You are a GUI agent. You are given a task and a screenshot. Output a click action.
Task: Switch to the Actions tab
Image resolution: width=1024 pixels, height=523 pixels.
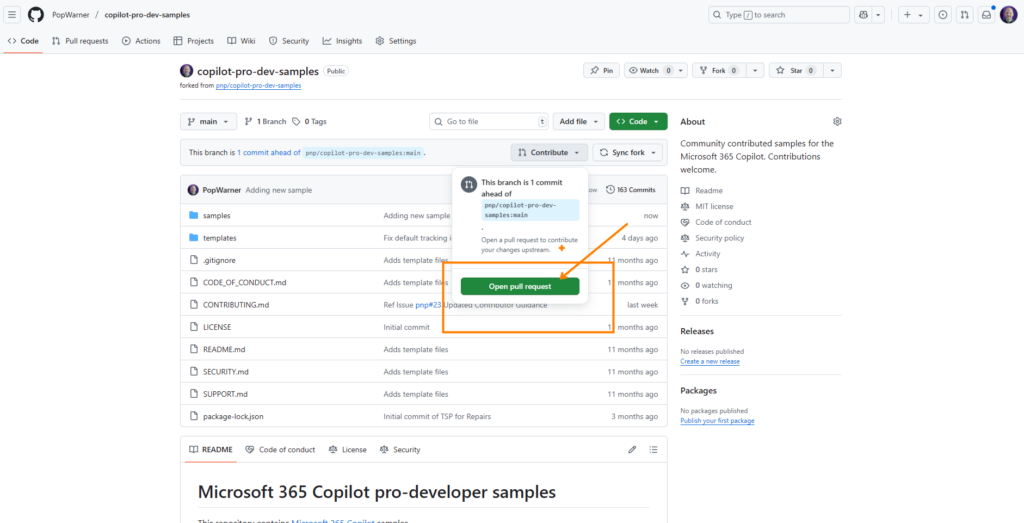141,41
